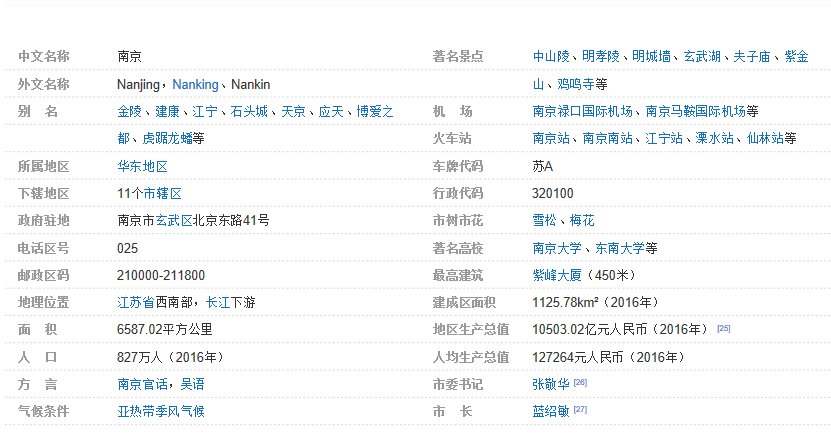Screen dimensions: 831x440
Task: Select the 中文名称 value 南京
Action: click(x=130, y=56)
